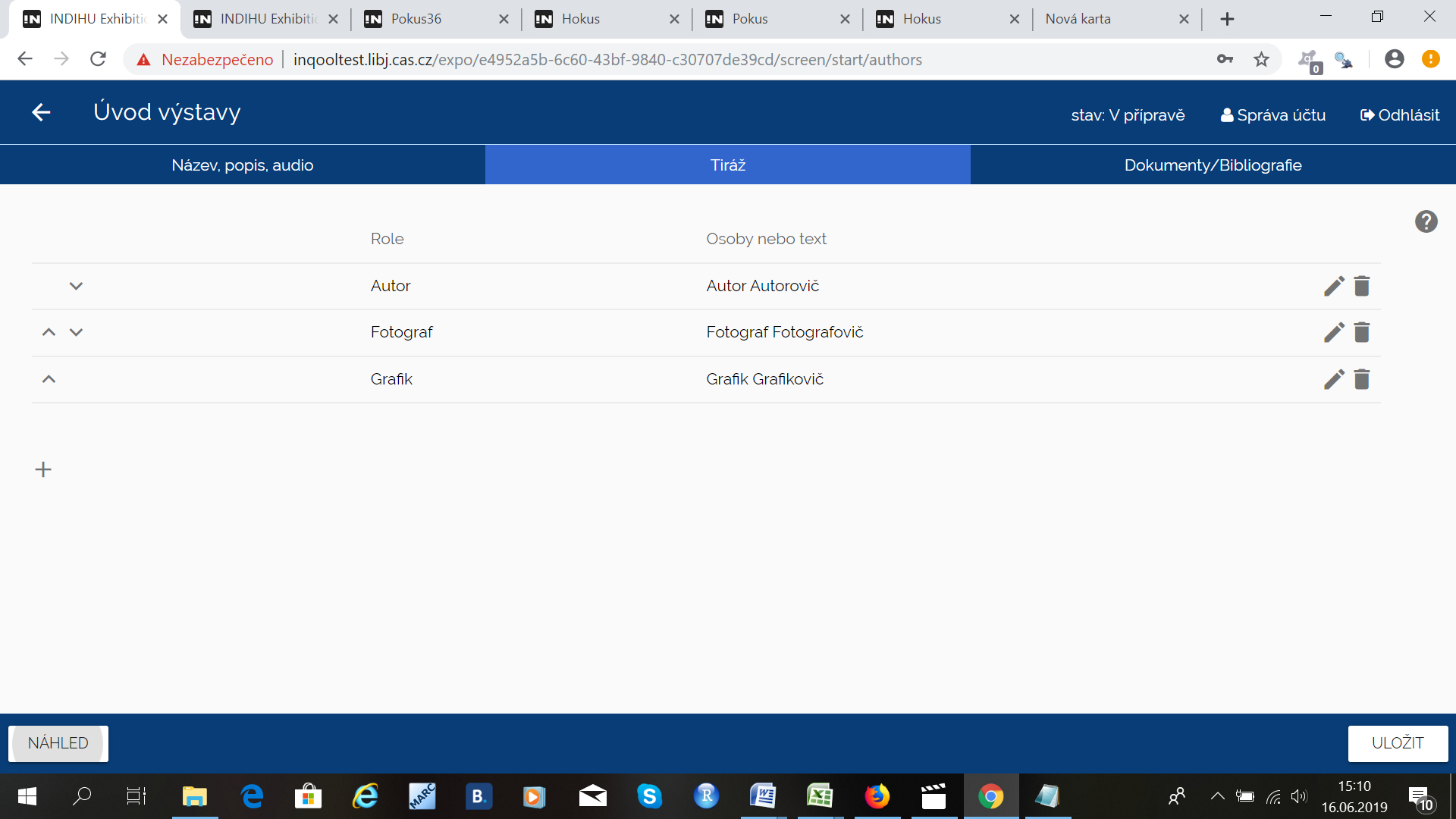Add a new role with plus icon

tap(43, 469)
